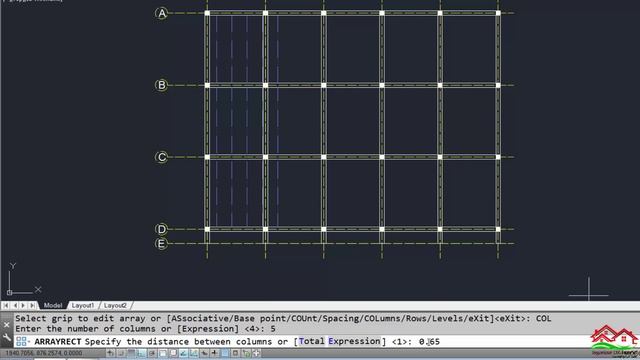640x360 pixels.
Task: Click the Transparency status icon
Action: (x=225, y=353)
